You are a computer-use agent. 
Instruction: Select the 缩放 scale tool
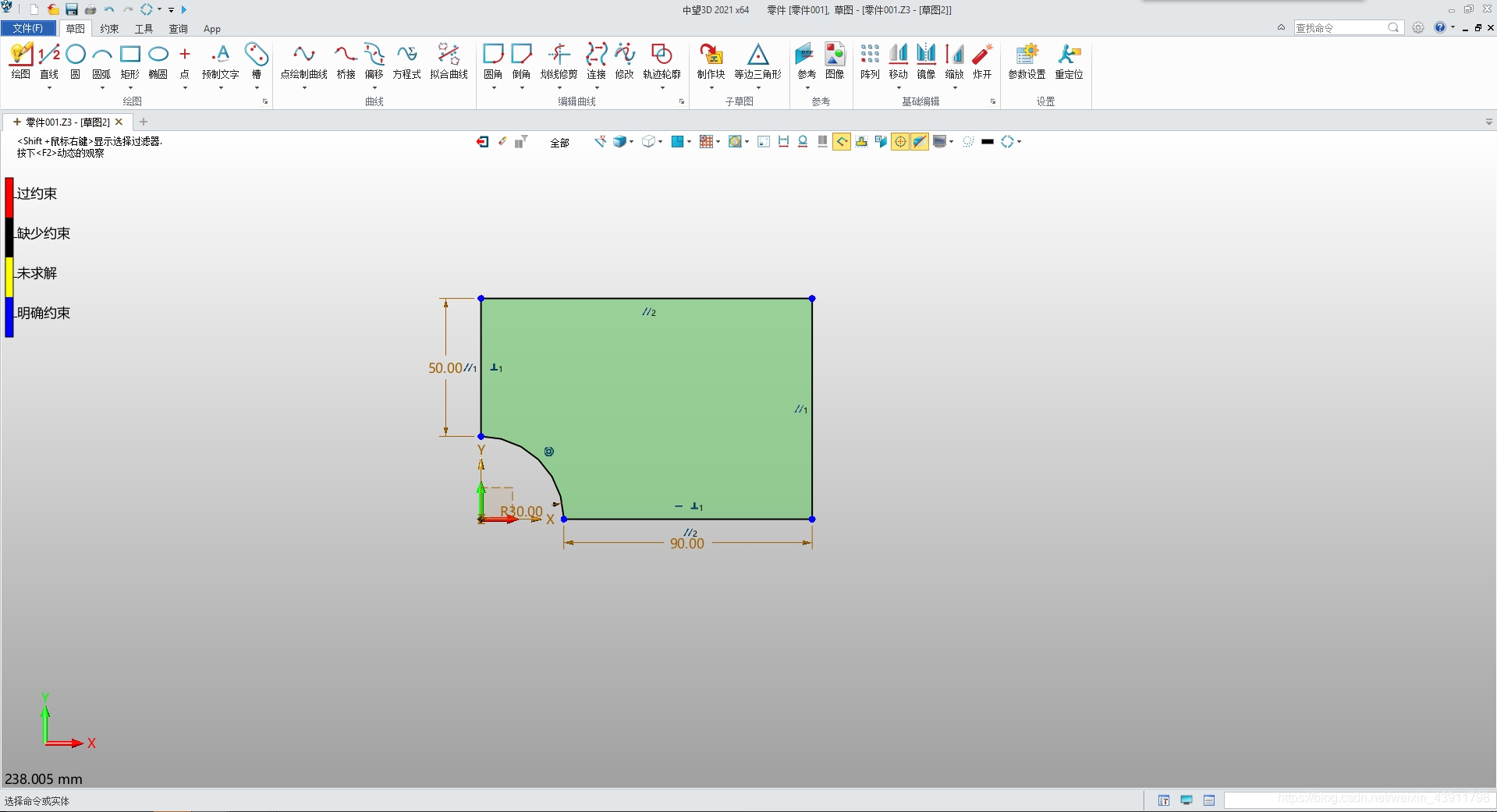955,61
